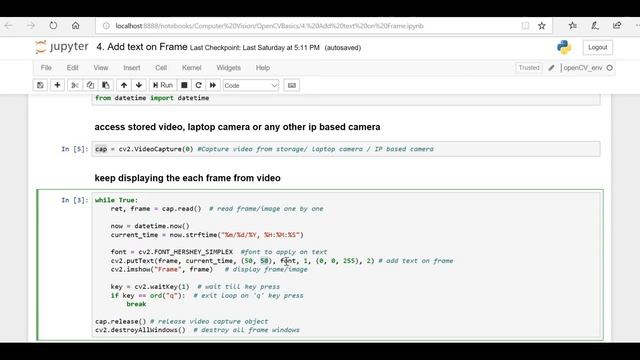
Task: Move selected cell down
Action: (x=139, y=85)
